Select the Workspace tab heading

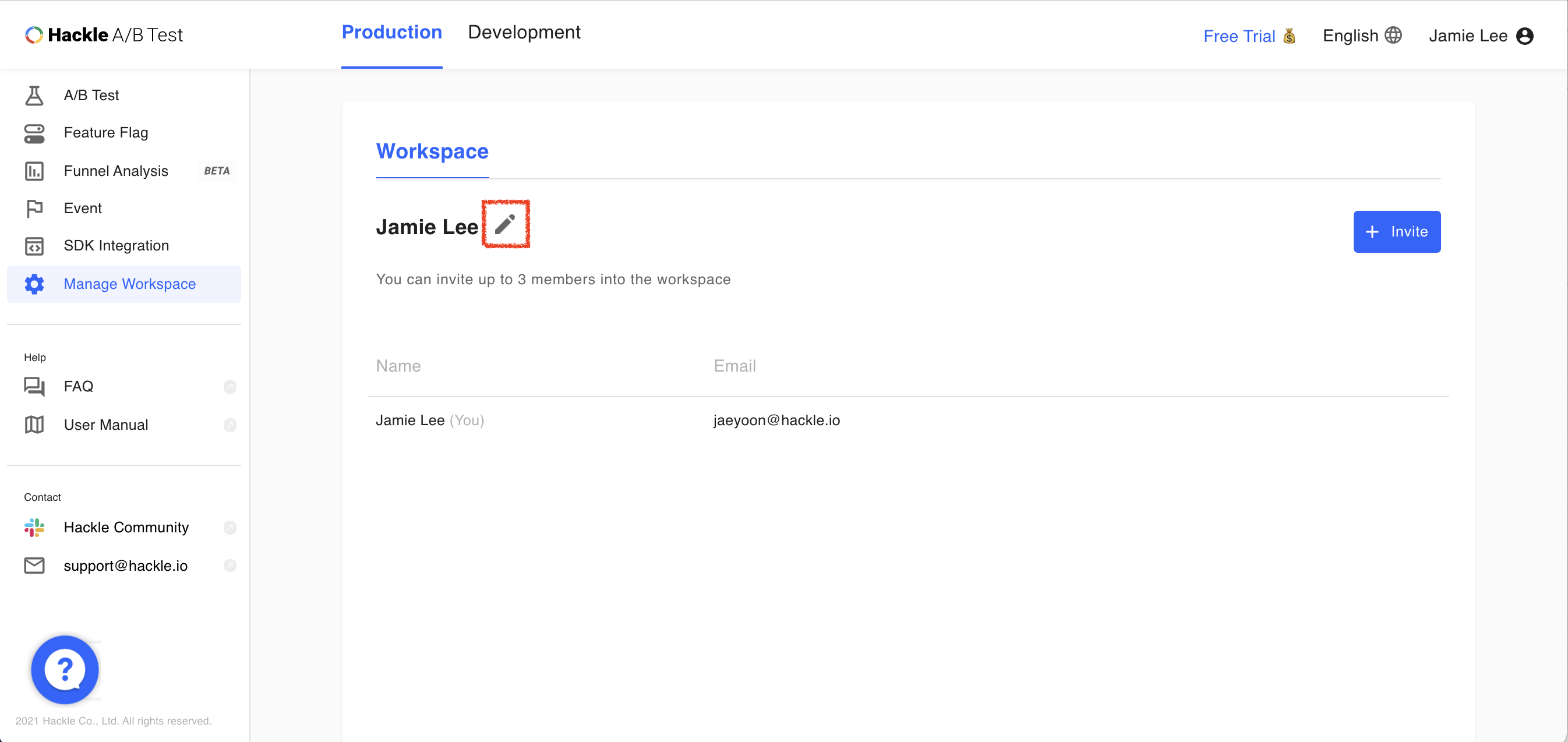pyautogui.click(x=432, y=151)
